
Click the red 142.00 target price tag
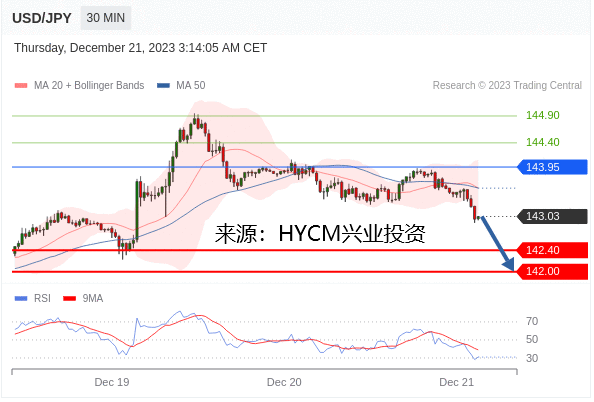click(x=552, y=271)
